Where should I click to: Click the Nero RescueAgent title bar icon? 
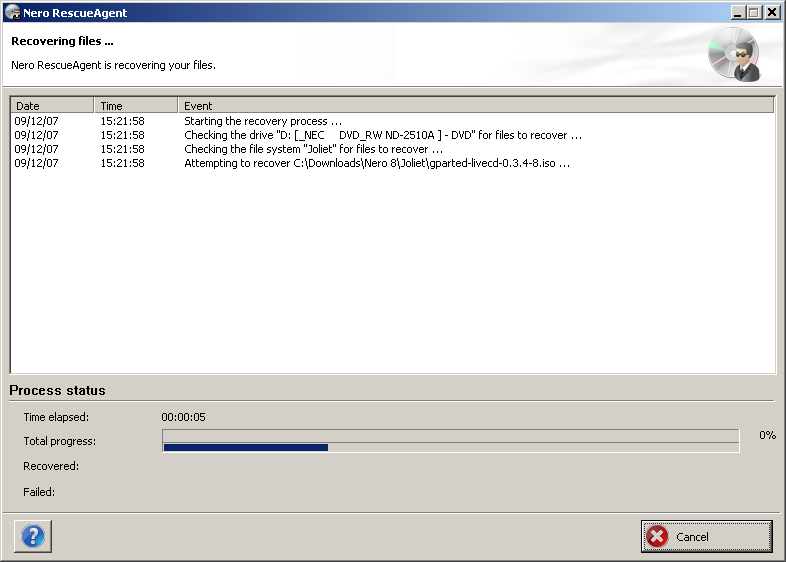12,13
